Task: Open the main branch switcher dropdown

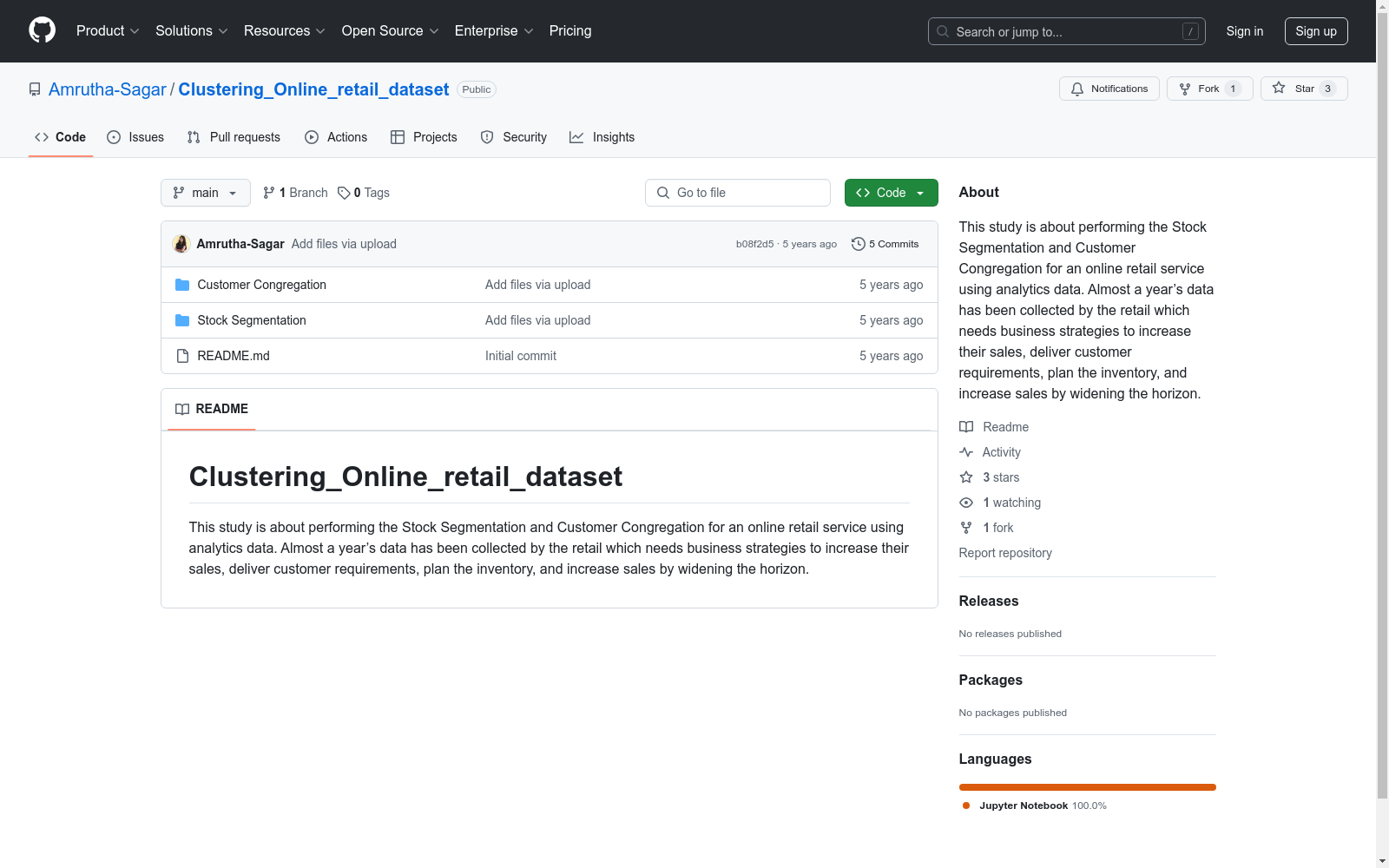Action: pos(206,193)
